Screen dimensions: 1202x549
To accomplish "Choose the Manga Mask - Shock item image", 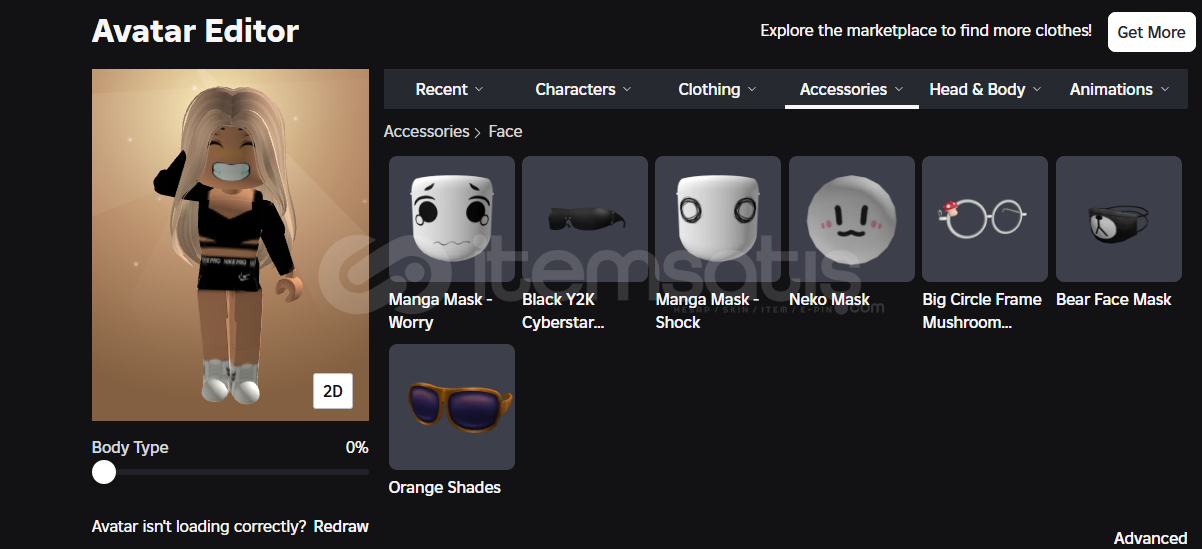I will (x=718, y=219).
